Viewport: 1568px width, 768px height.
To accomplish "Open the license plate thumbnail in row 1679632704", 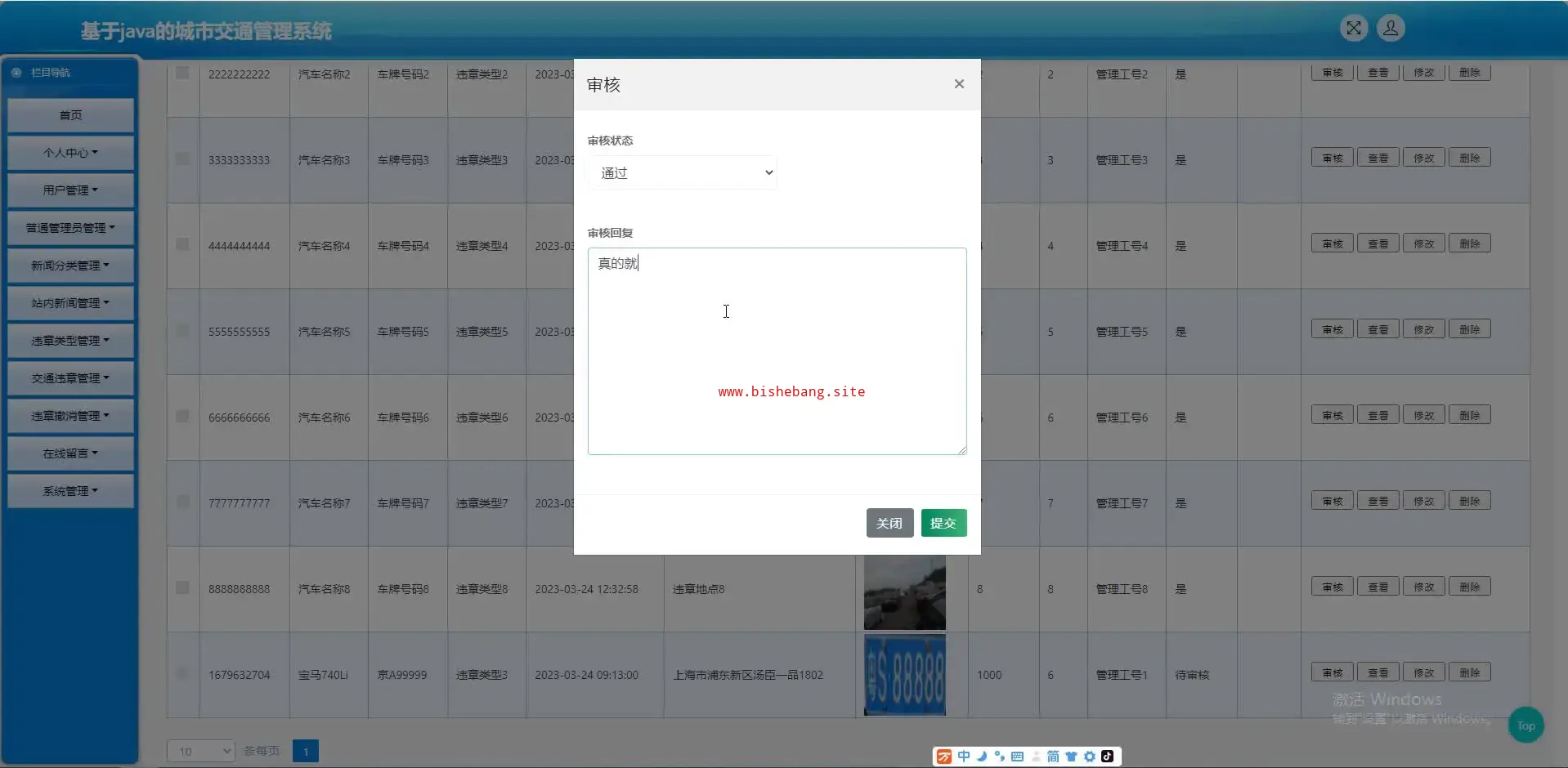I will pos(905,675).
